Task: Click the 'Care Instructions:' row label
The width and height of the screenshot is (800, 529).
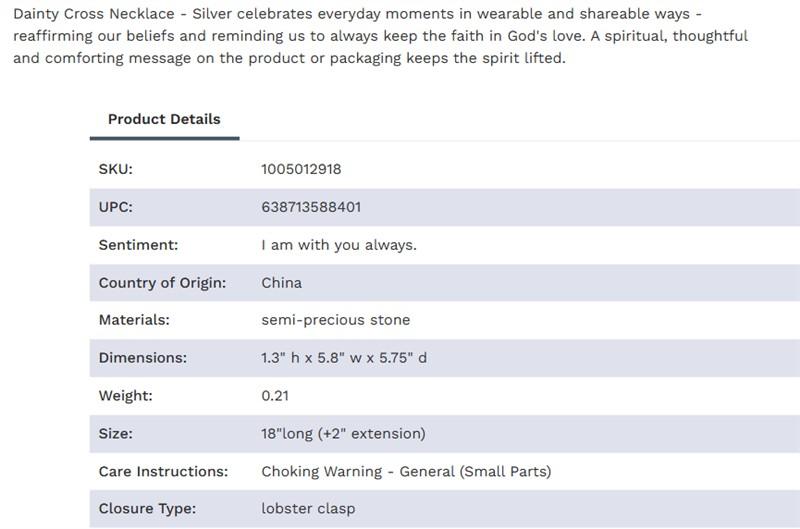Action: pyautogui.click(x=163, y=471)
